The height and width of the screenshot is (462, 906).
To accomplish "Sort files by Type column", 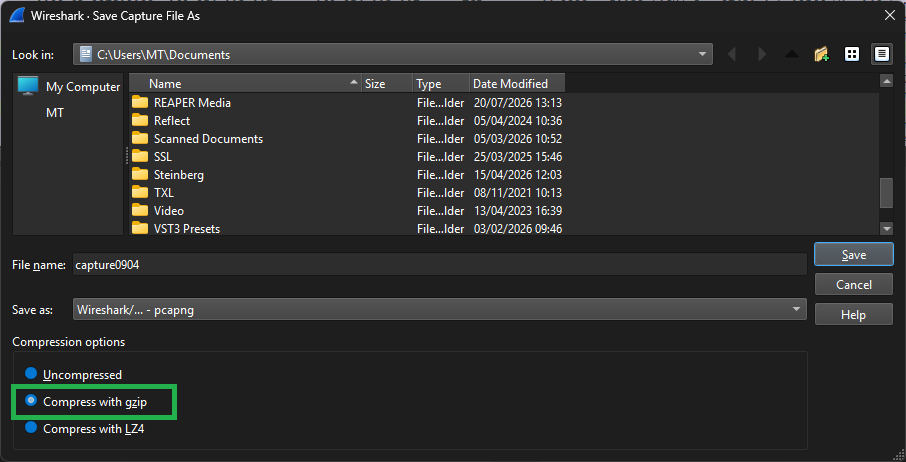I will pos(441,84).
